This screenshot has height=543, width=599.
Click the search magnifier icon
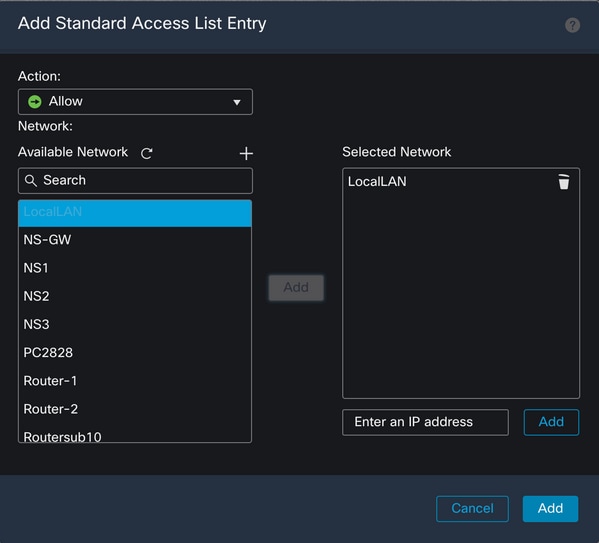31,180
